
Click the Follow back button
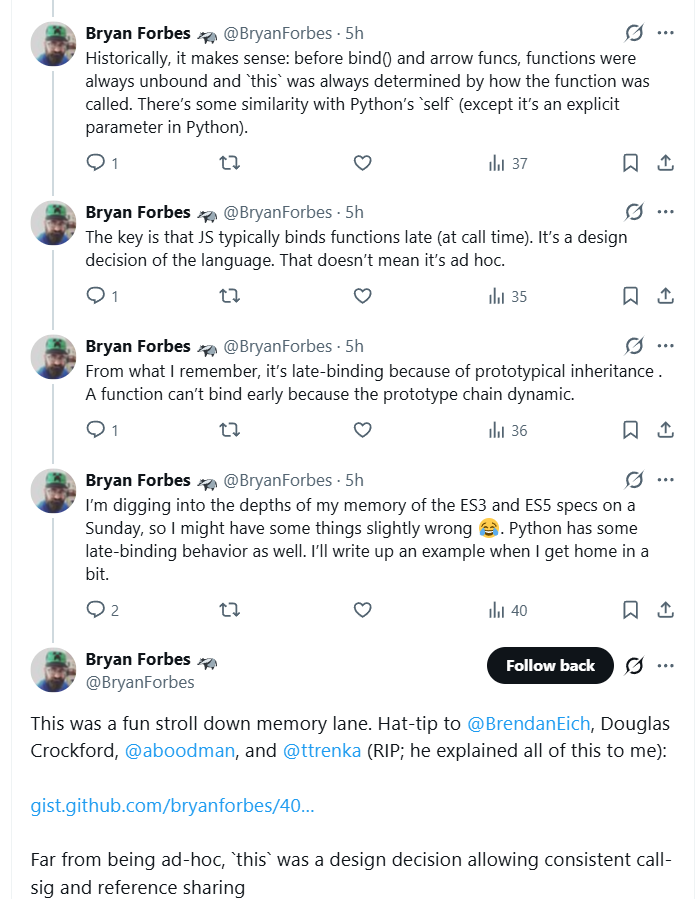coord(550,665)
